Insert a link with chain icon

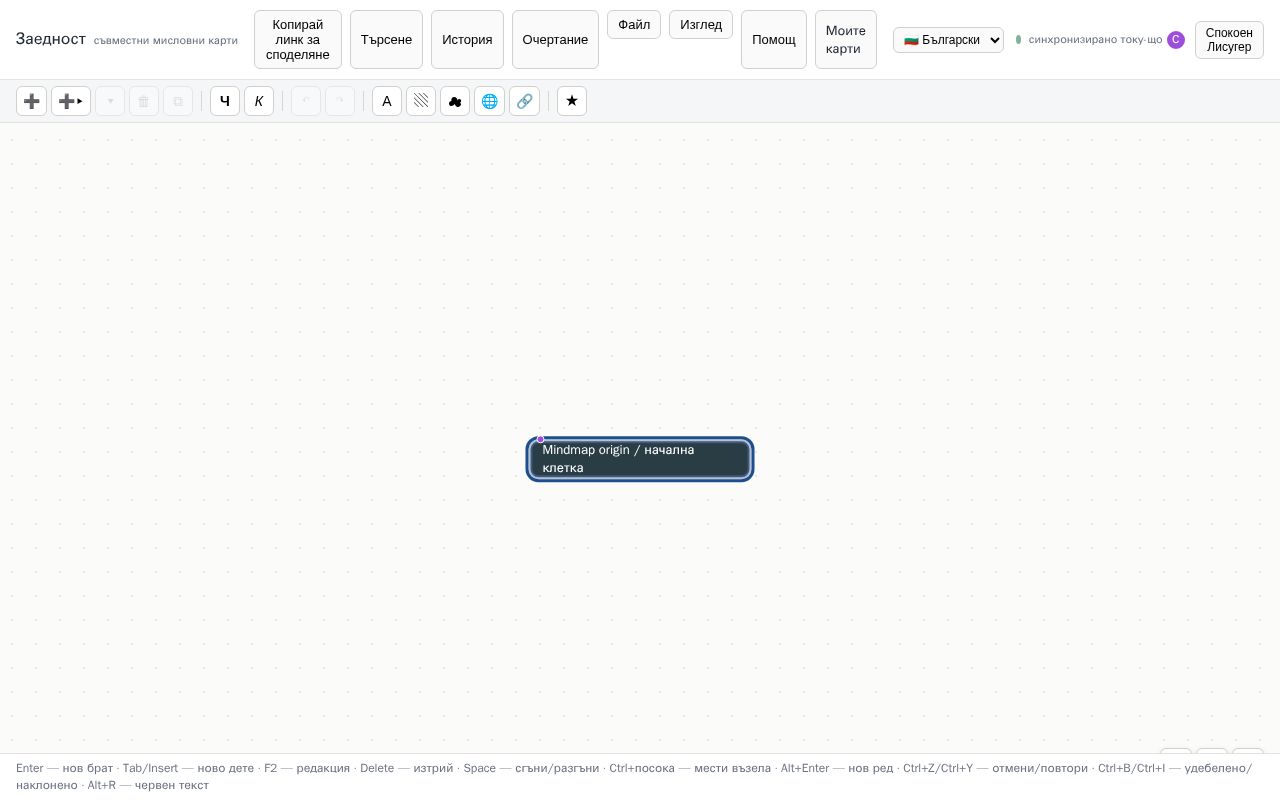click(x=524, y=101)
